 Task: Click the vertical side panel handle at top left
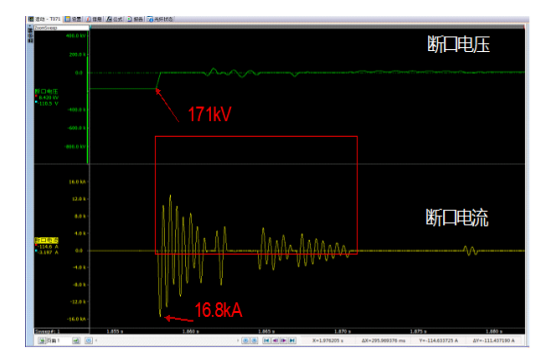[30, 34]
